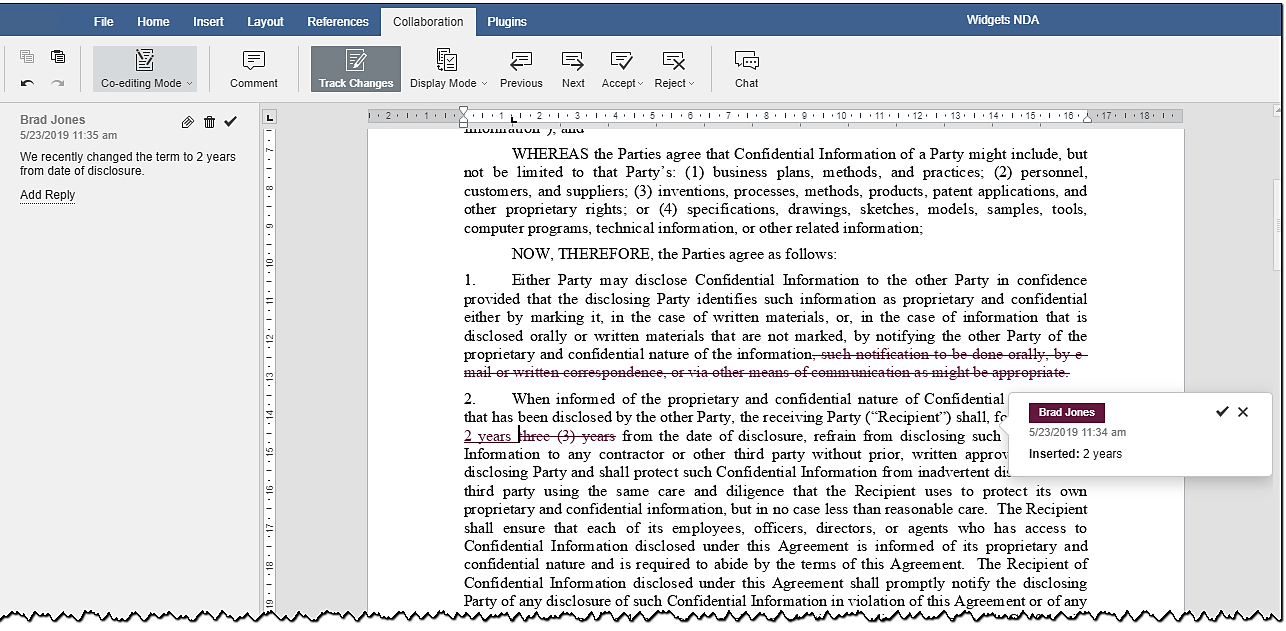Open the Display Mode dropdown
Viewport: 1286px width, 631px height.
point(448,69)
